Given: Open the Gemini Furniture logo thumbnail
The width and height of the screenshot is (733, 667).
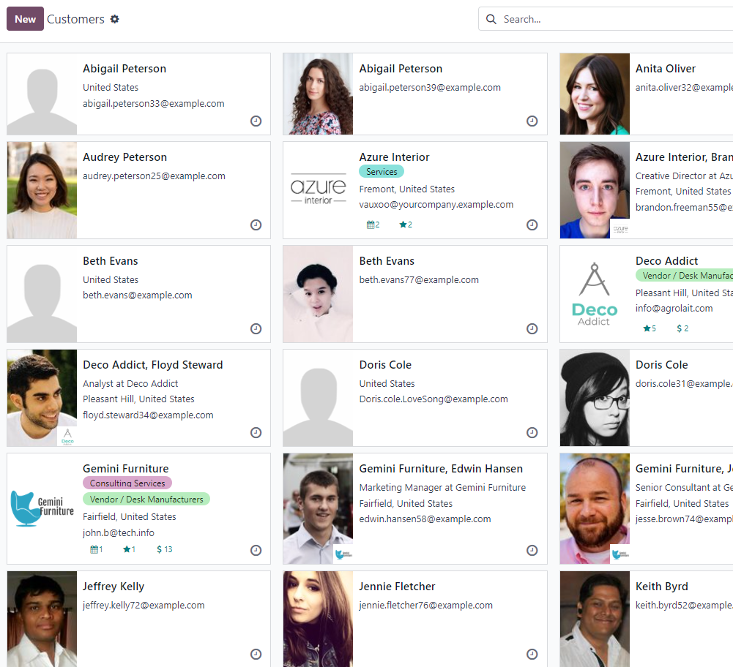Looking at the screenshot, I should click(42, 509).
